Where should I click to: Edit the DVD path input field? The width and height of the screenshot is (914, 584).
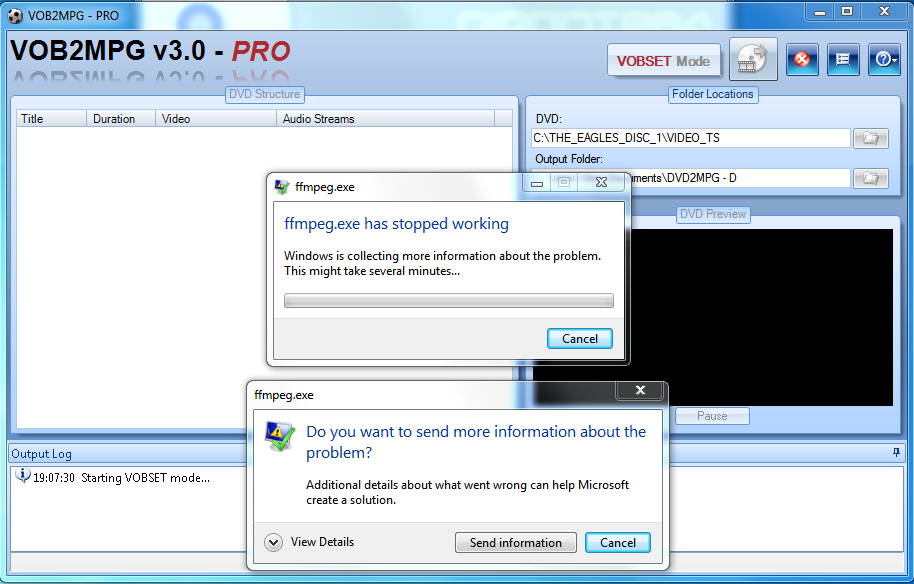(x=690, y=138)
